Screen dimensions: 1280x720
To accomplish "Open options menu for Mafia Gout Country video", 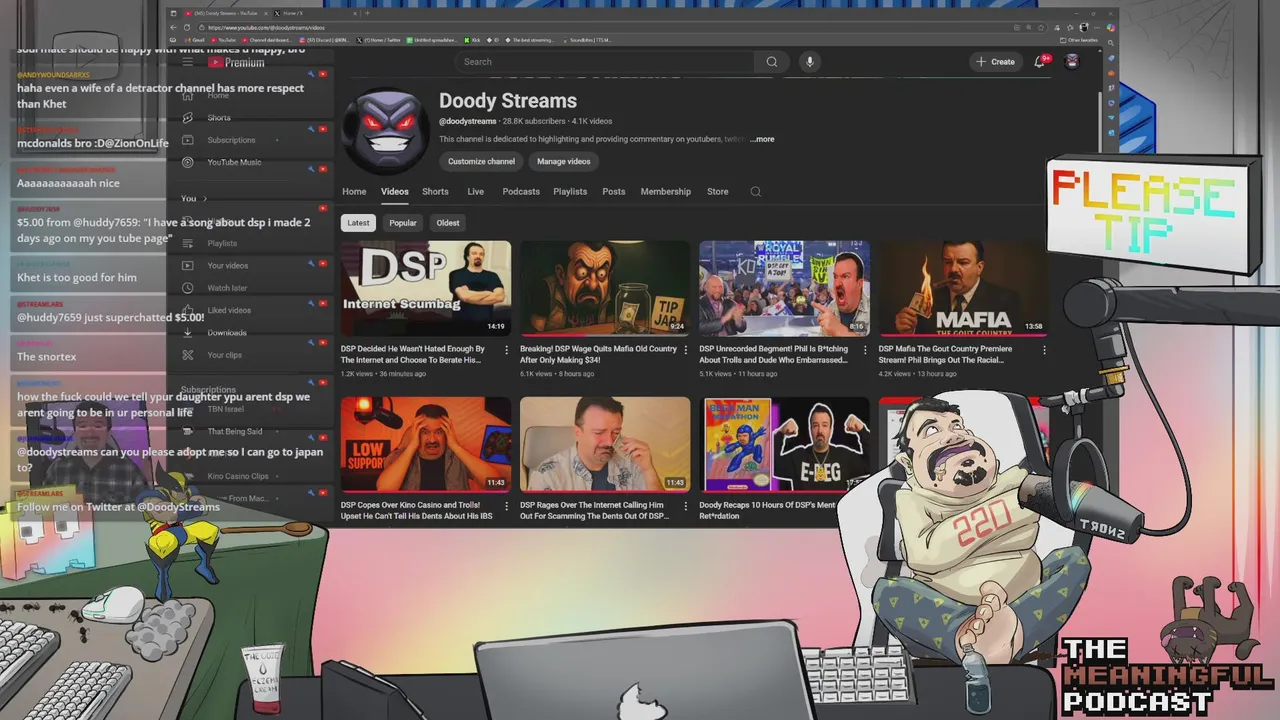I will coord(1044,350).
